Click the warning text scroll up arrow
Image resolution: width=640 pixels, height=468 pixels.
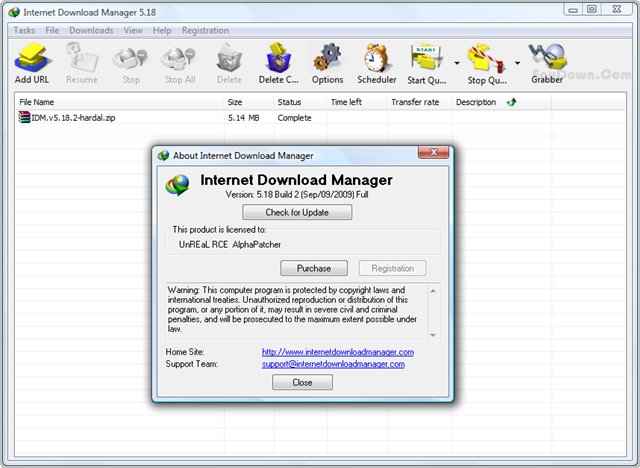click(433, 291)
